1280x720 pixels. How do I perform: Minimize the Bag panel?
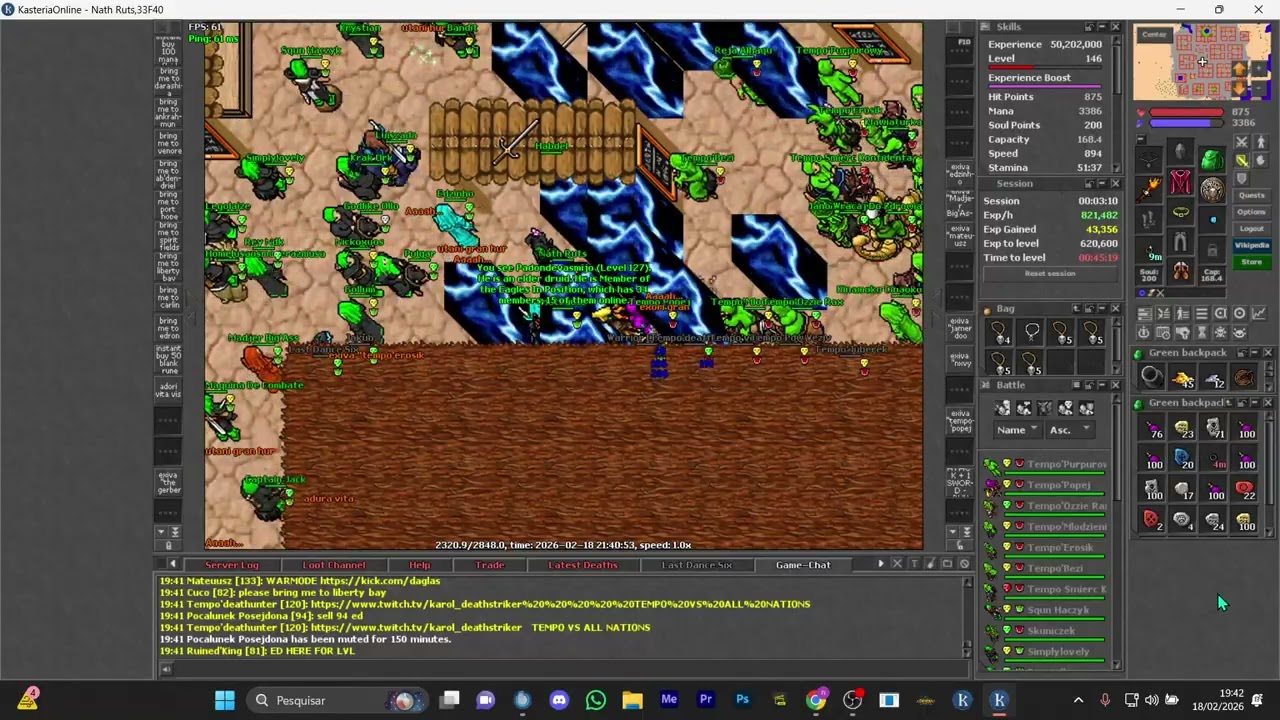click(1103, 308)
